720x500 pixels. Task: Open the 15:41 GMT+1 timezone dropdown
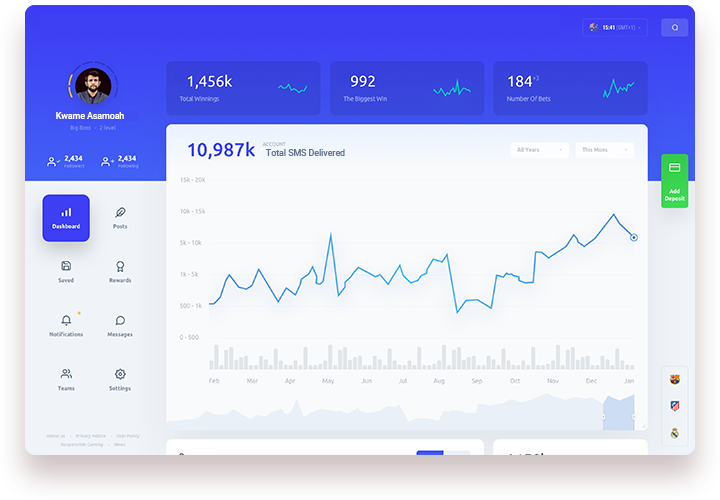click(615, 28)
